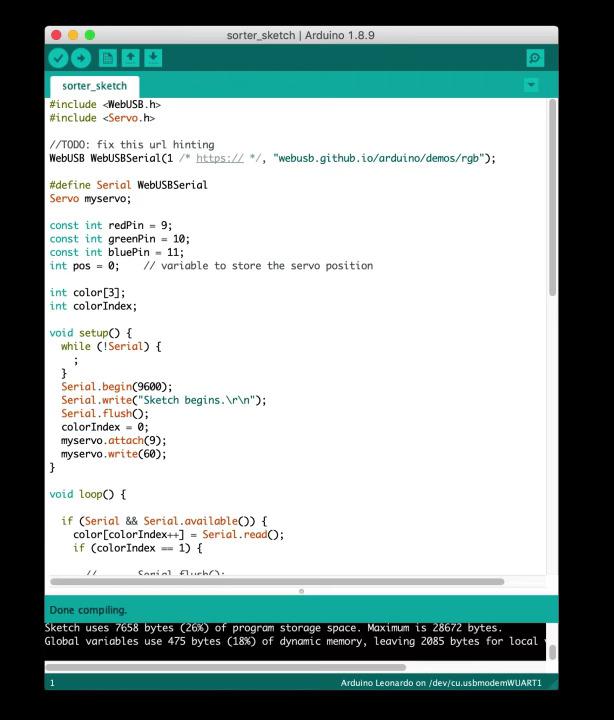The height and width of the screenshot is (720, 614).
Task: Click the 'Servo myservo;' line
Action: coord(90,199)
